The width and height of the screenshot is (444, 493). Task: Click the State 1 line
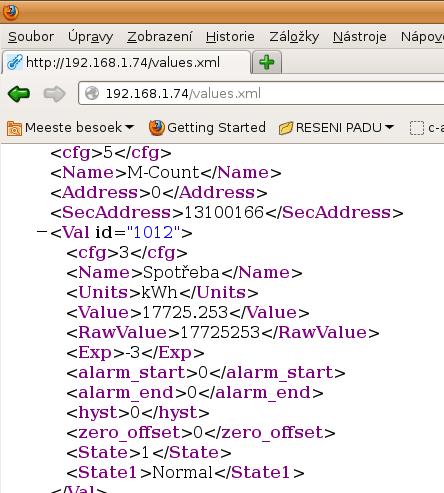pyautogui.click(x=149, y=452)
